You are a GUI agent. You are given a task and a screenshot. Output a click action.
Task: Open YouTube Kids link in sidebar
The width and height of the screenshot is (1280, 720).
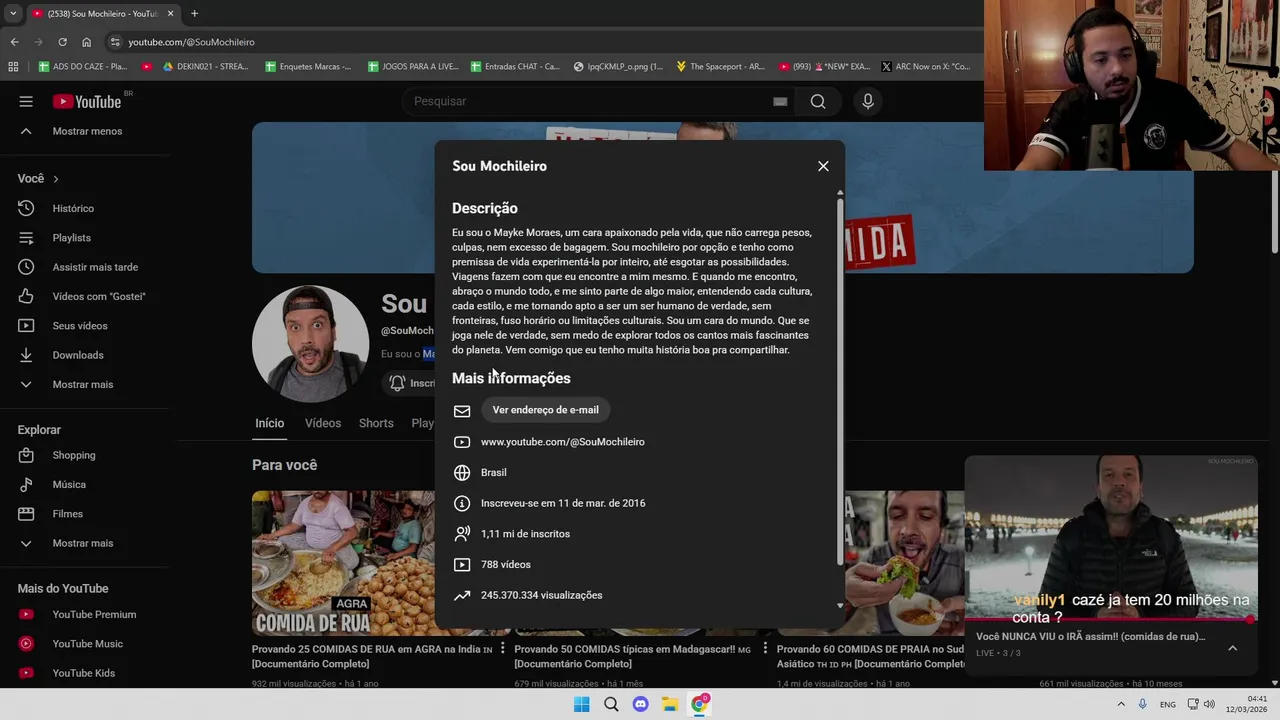point(85,673)
